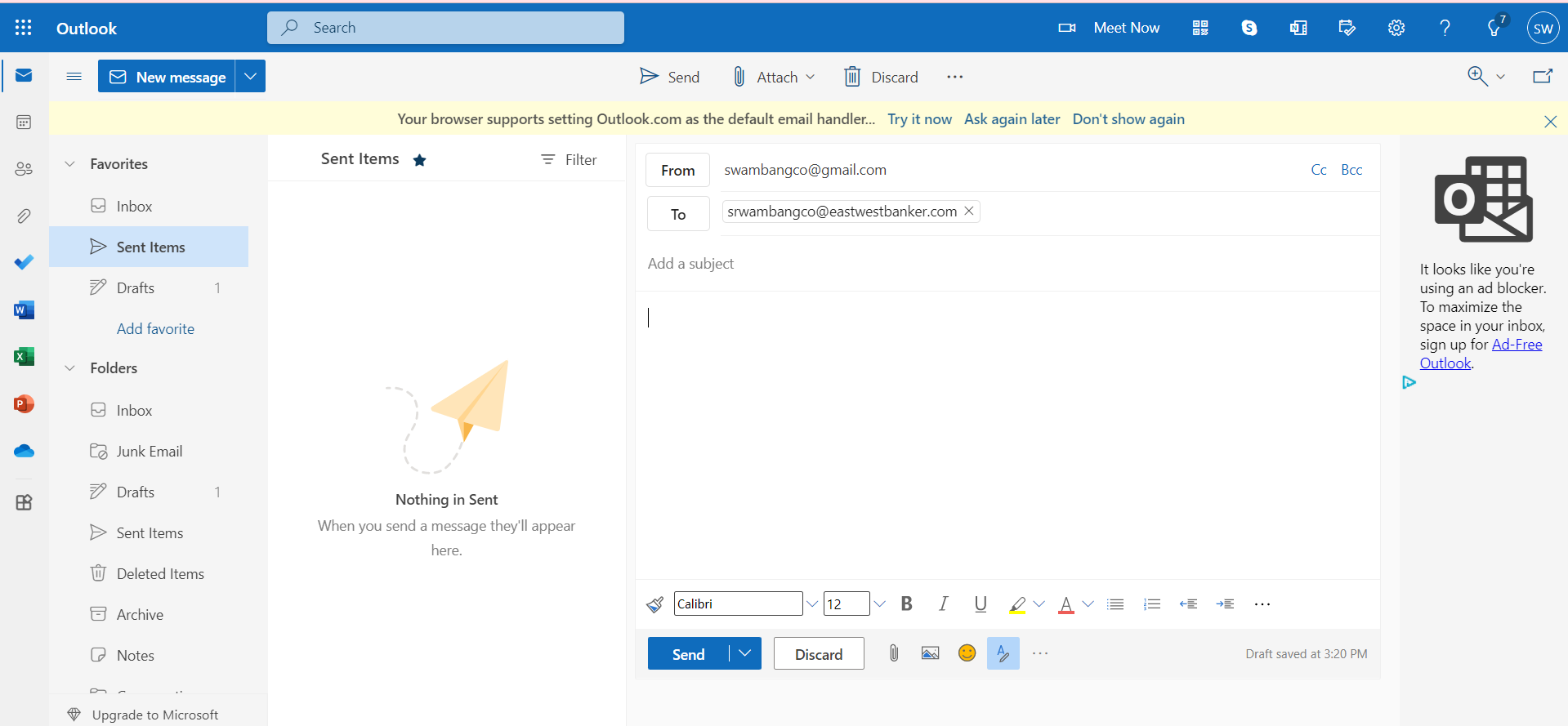
Task: Insert an emoji in the message
Action: pyautogui.click(x=967, y=653)
